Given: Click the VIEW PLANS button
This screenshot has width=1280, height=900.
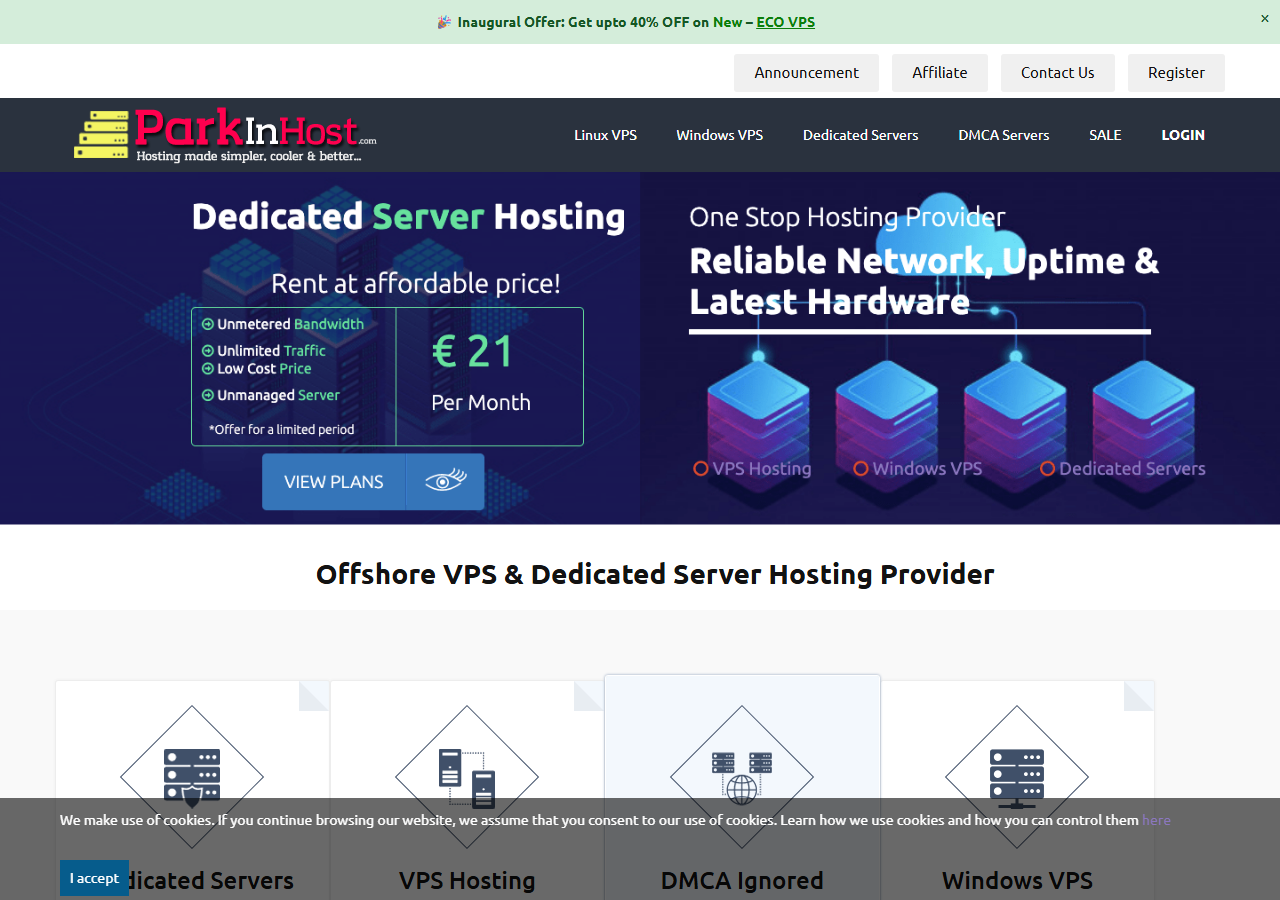Looking at the screenshot, I should click(x=334, y=482).
